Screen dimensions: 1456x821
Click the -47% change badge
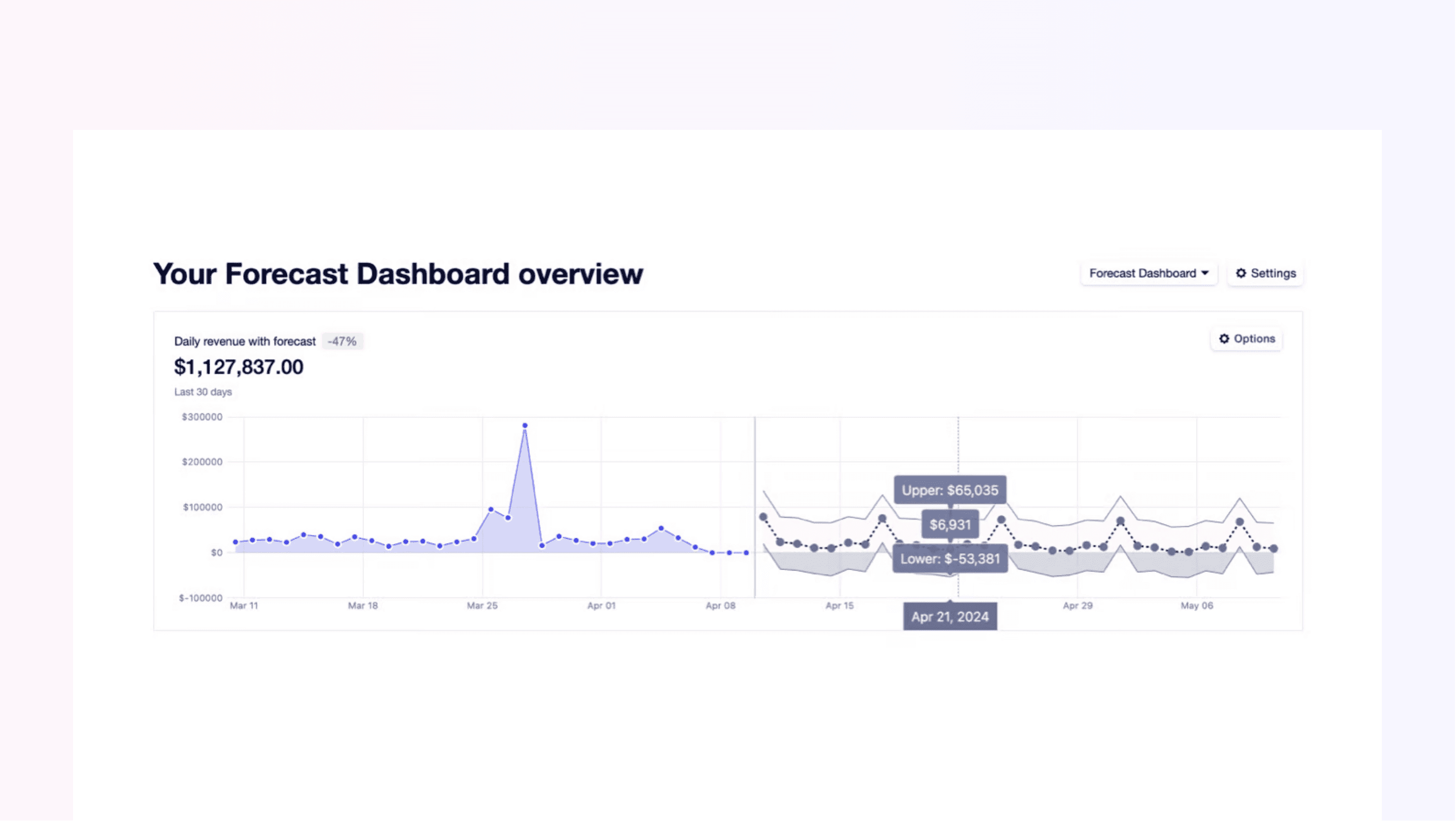[x=342, y=342]
